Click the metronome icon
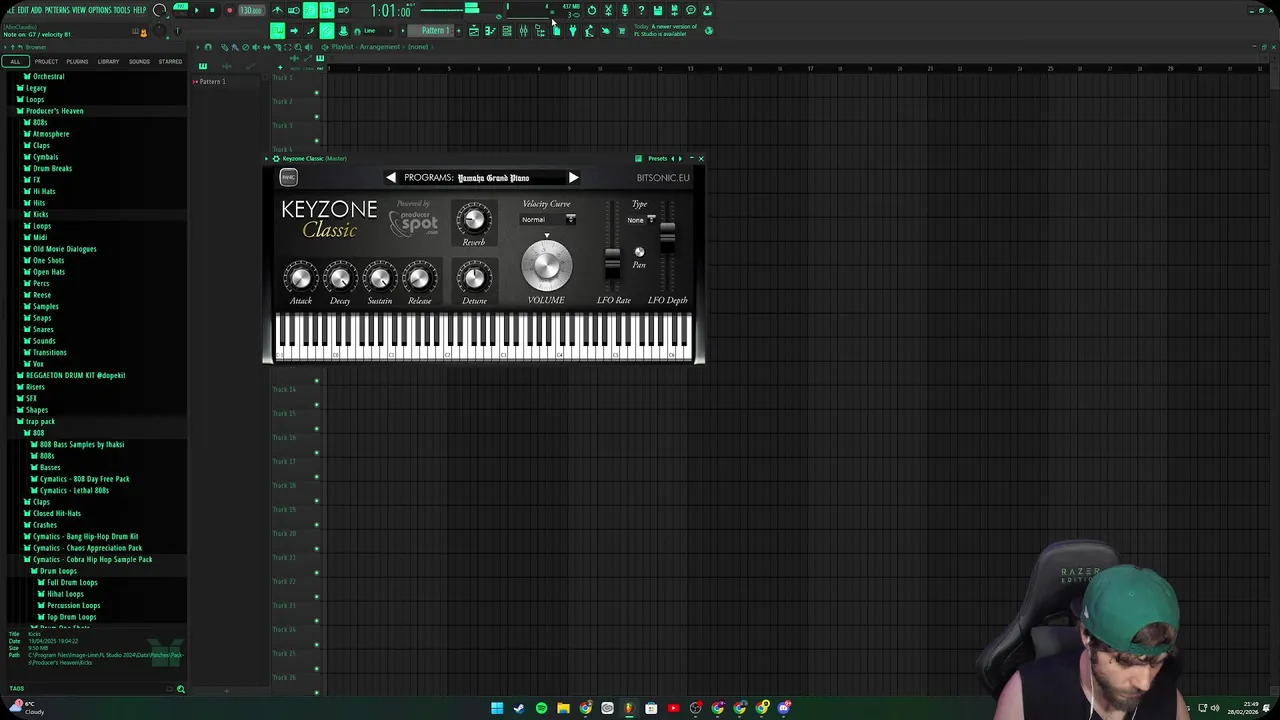This screenshot has width=1280, height=720. tap(277, 10)
